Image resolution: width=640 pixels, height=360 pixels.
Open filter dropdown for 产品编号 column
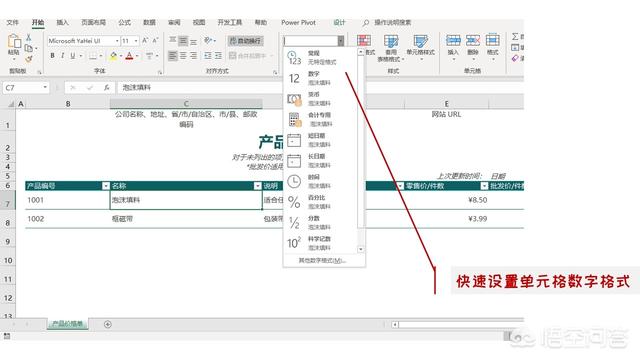coord(106,186)
